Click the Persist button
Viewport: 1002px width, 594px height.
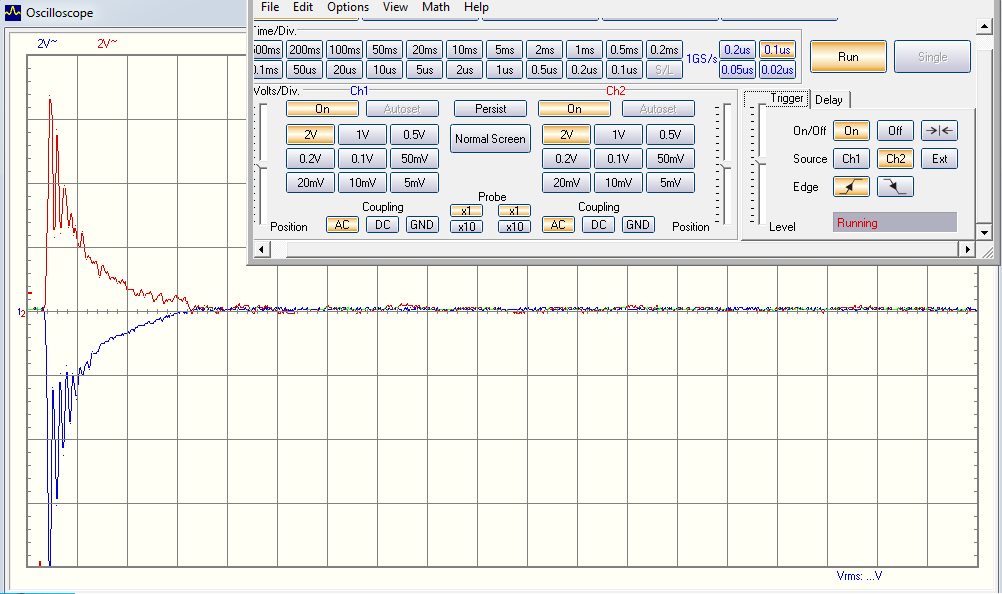(490, 109)
